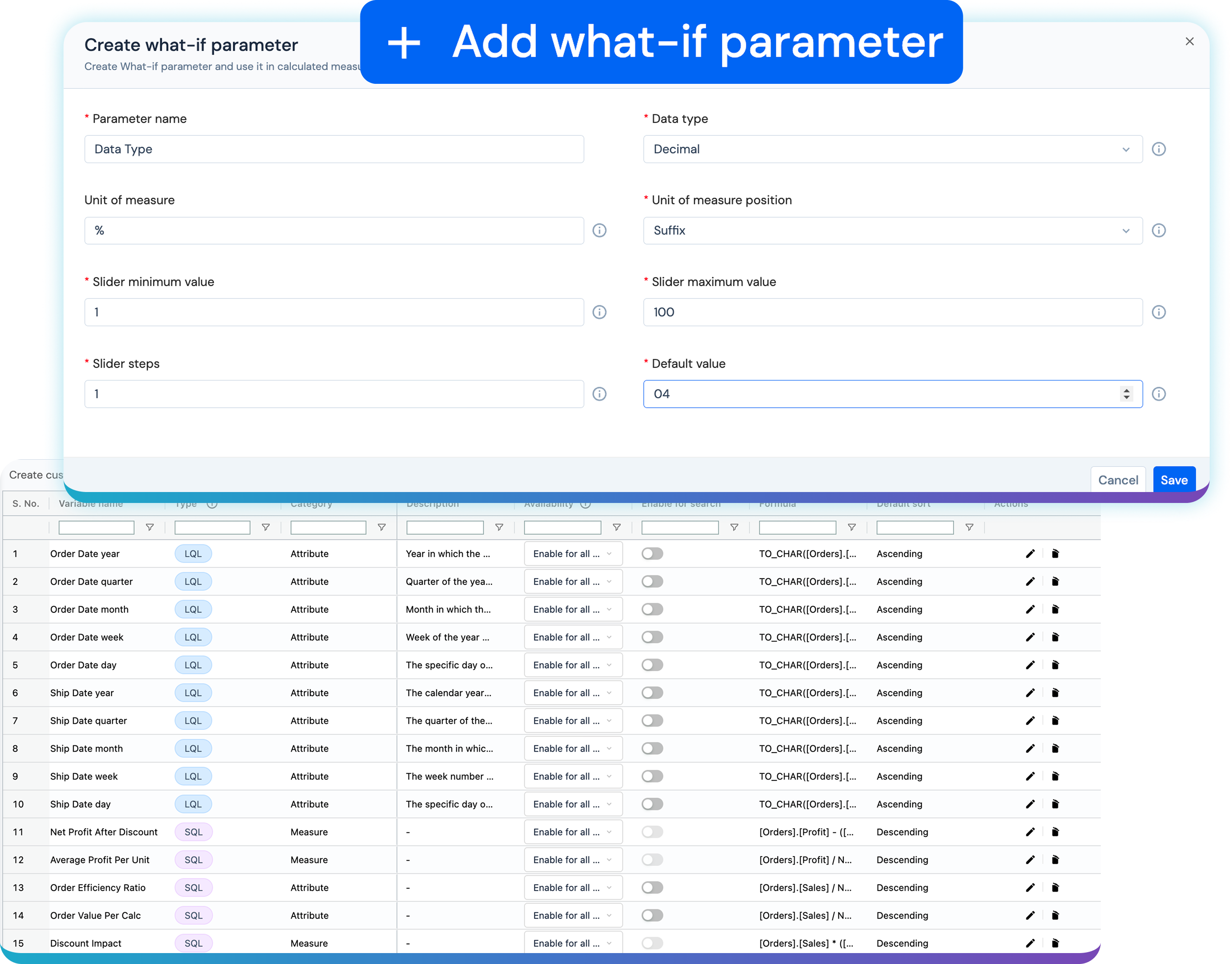Open availability dropdown for Average Profit Per Unit
Screen dimensions: 1232x964
573,860
